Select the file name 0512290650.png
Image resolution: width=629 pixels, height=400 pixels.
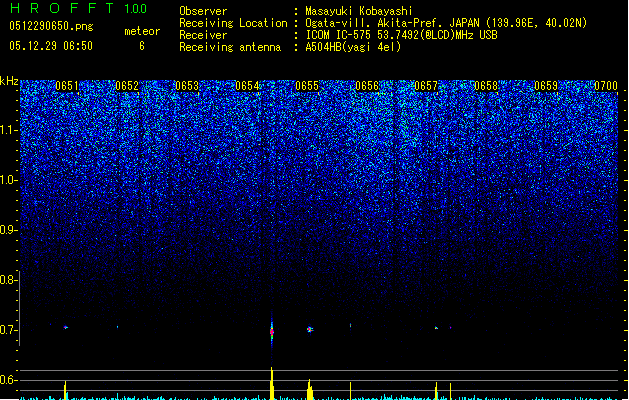tap(51, 26)
